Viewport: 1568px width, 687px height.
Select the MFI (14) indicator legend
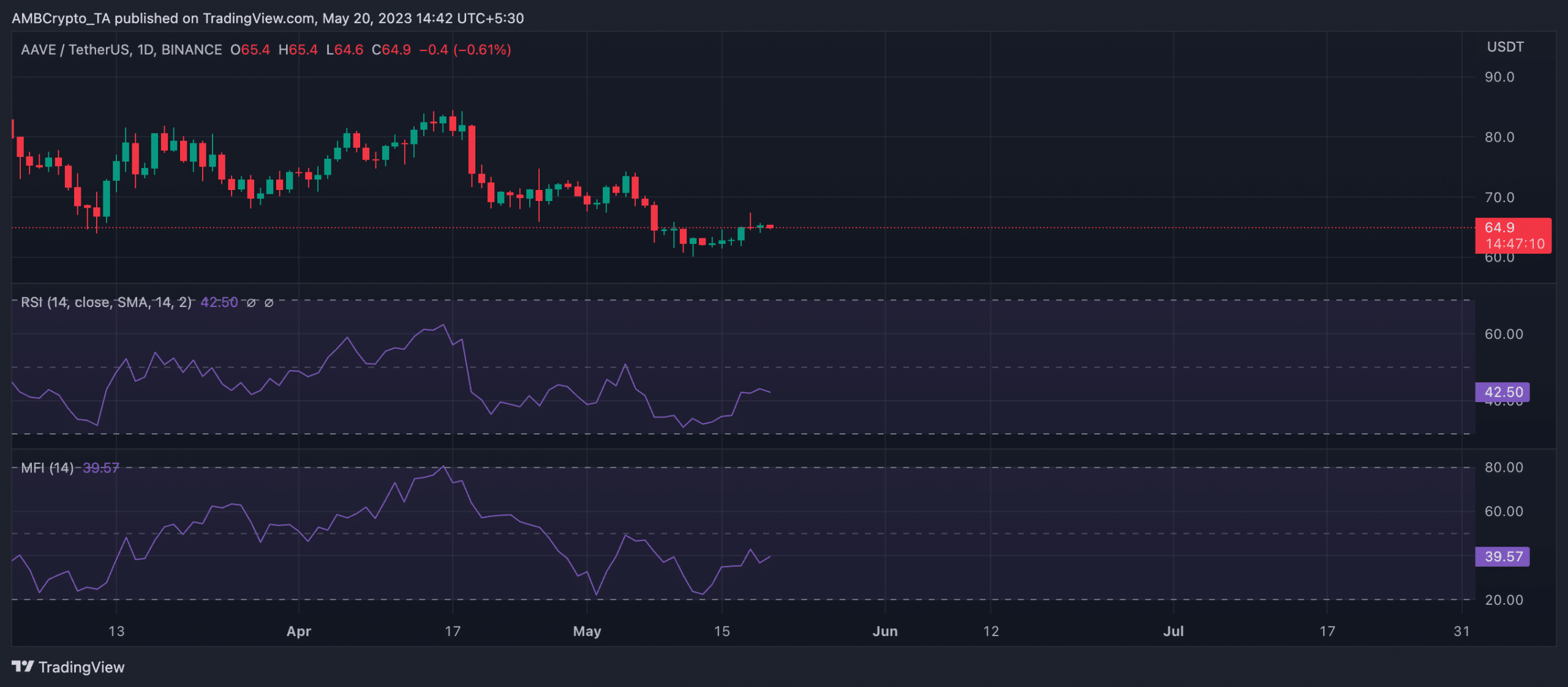47,468
